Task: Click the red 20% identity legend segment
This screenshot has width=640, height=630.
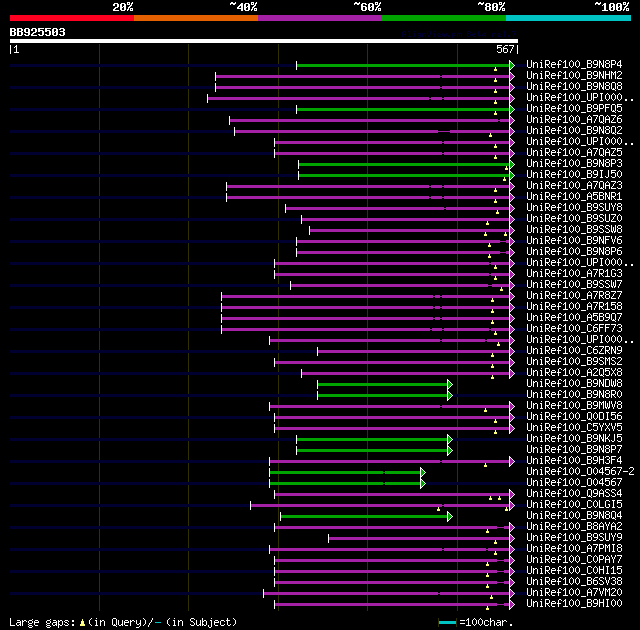Action: pyautogui.click(x=72, y=18)
